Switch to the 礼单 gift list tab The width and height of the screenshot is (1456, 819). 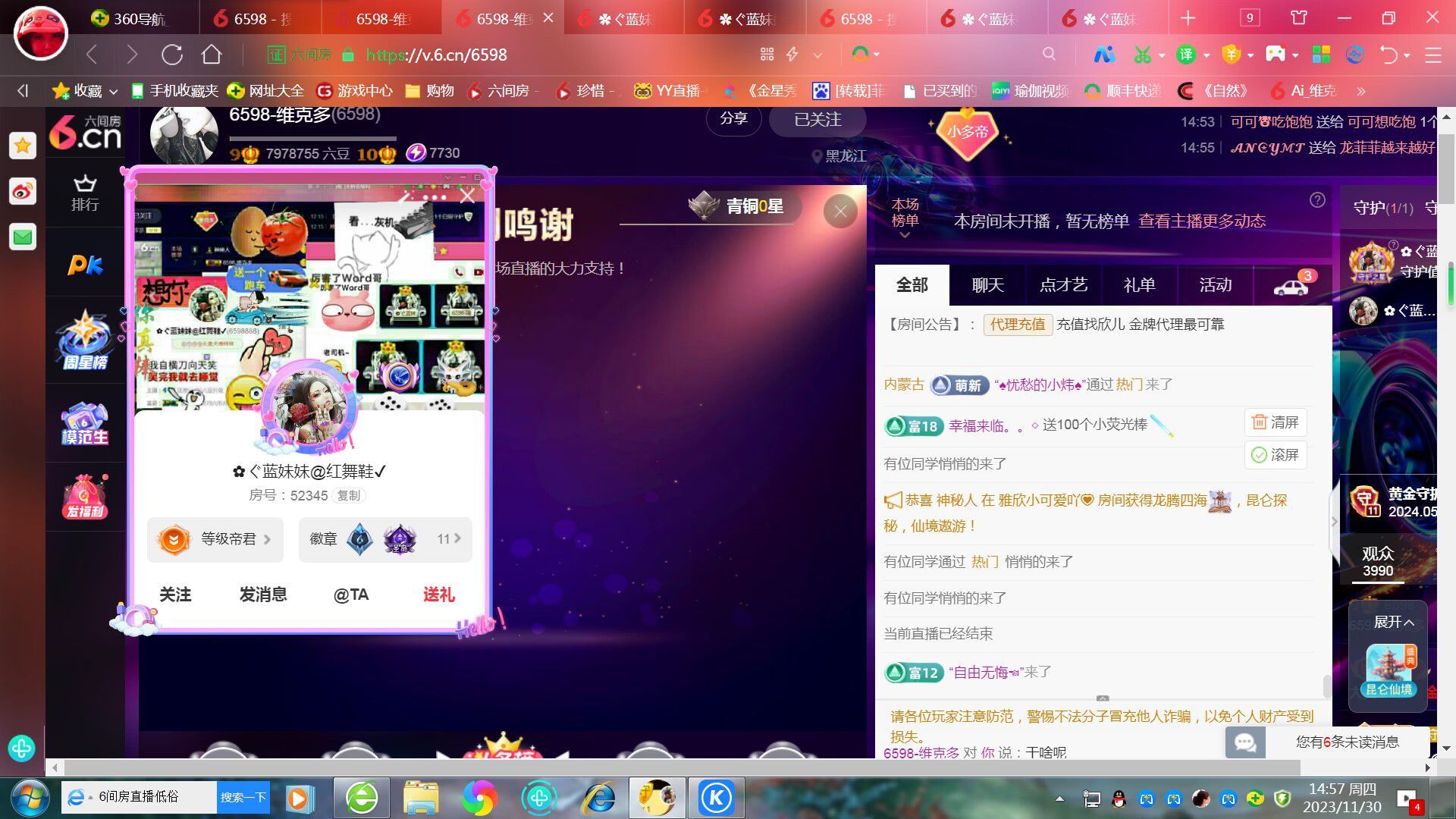1139,285
